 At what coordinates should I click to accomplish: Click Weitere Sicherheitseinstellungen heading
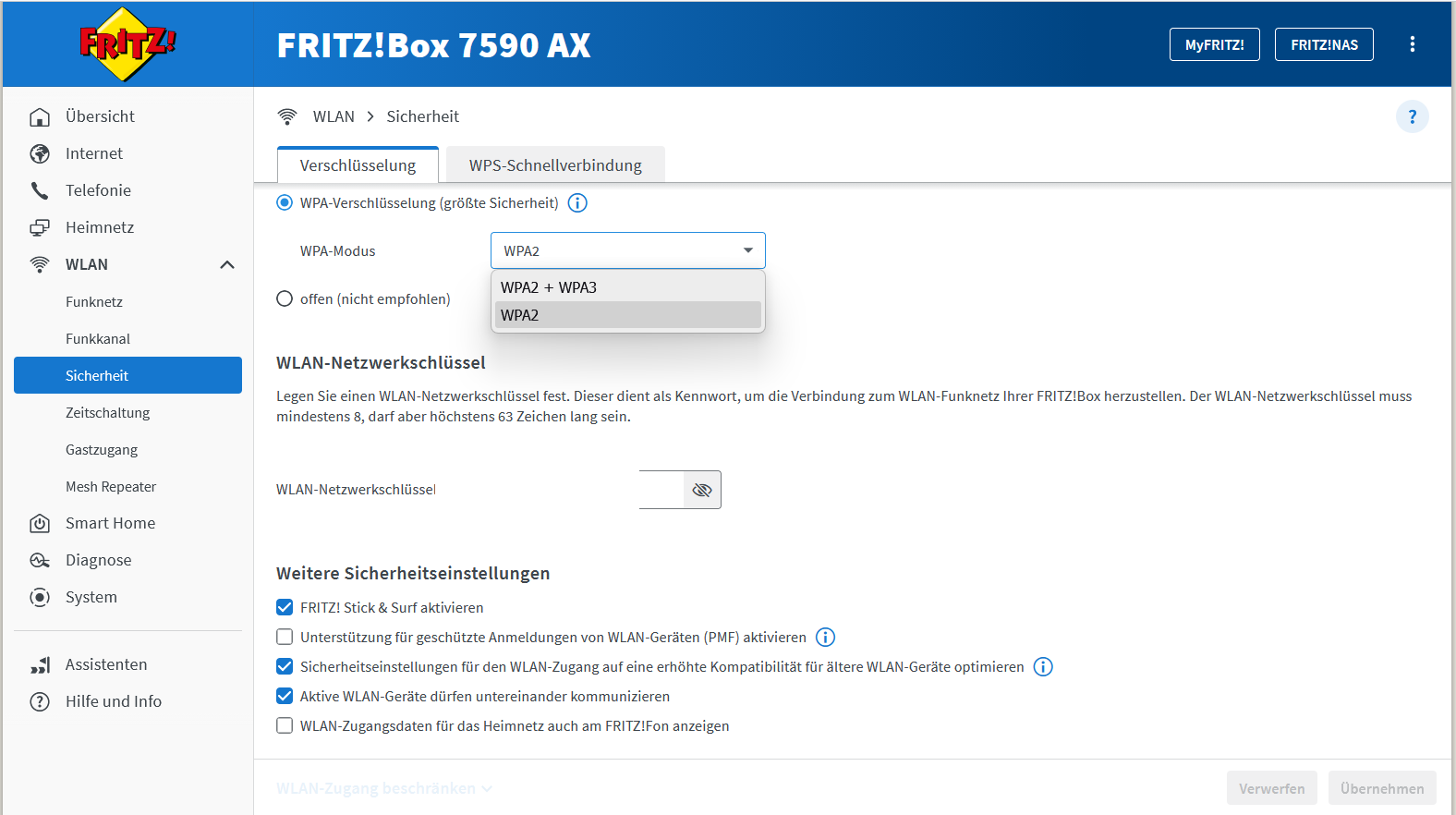tap(413, 573)
